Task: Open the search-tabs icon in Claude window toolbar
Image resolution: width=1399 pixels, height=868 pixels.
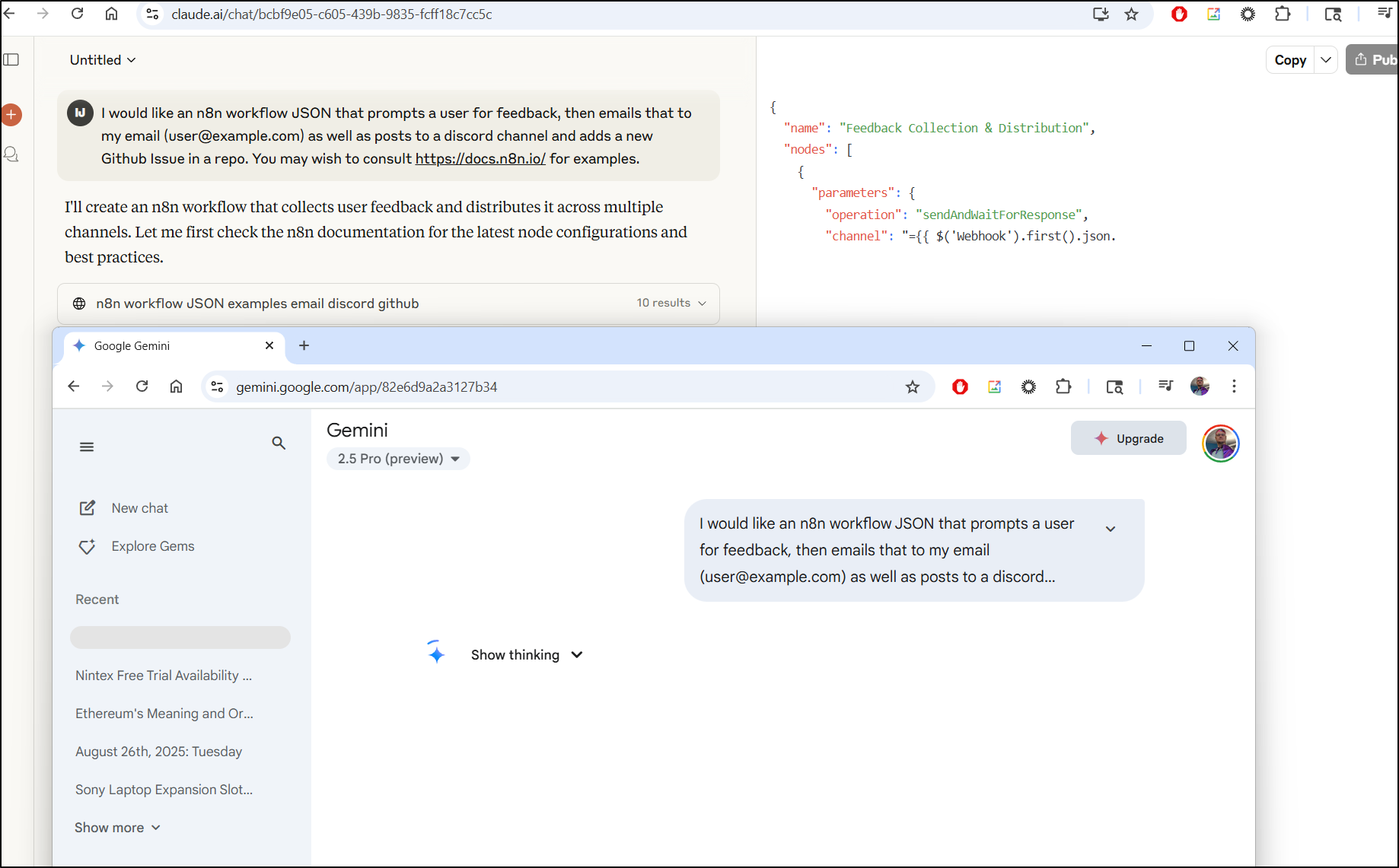Action: pos(1333,14)
